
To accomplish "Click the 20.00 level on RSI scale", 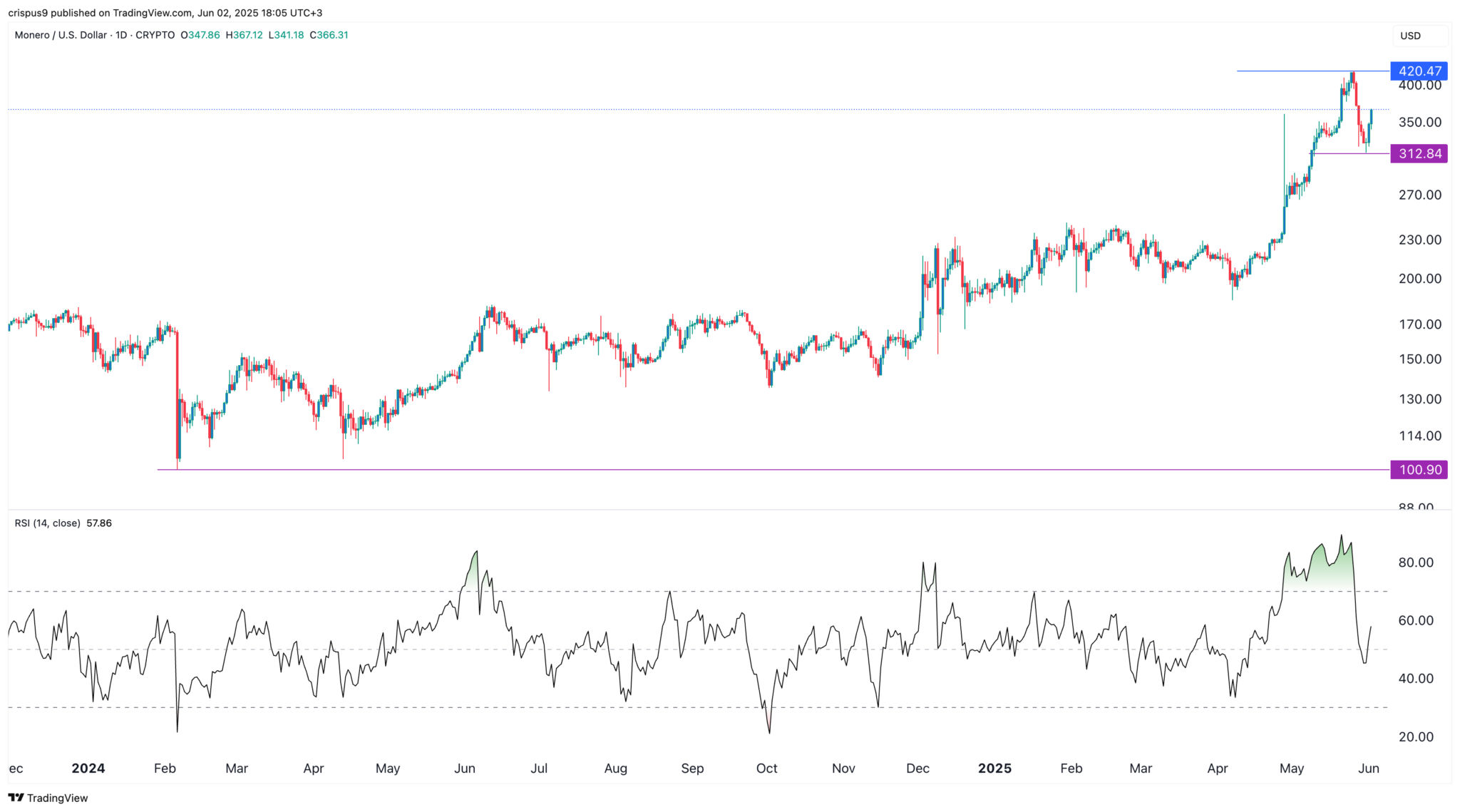I will pos(1415,737).
